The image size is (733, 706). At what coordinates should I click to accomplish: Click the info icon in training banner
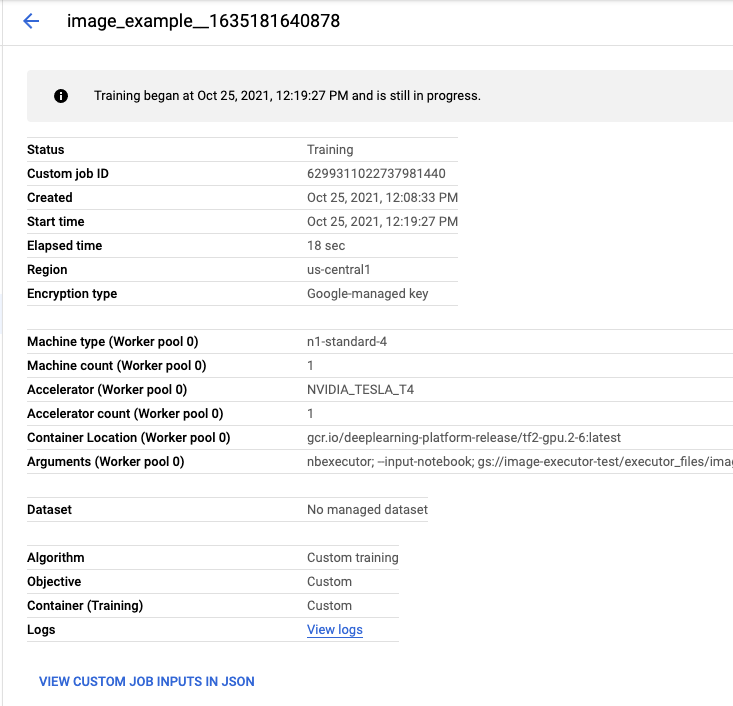pos(61,96)
